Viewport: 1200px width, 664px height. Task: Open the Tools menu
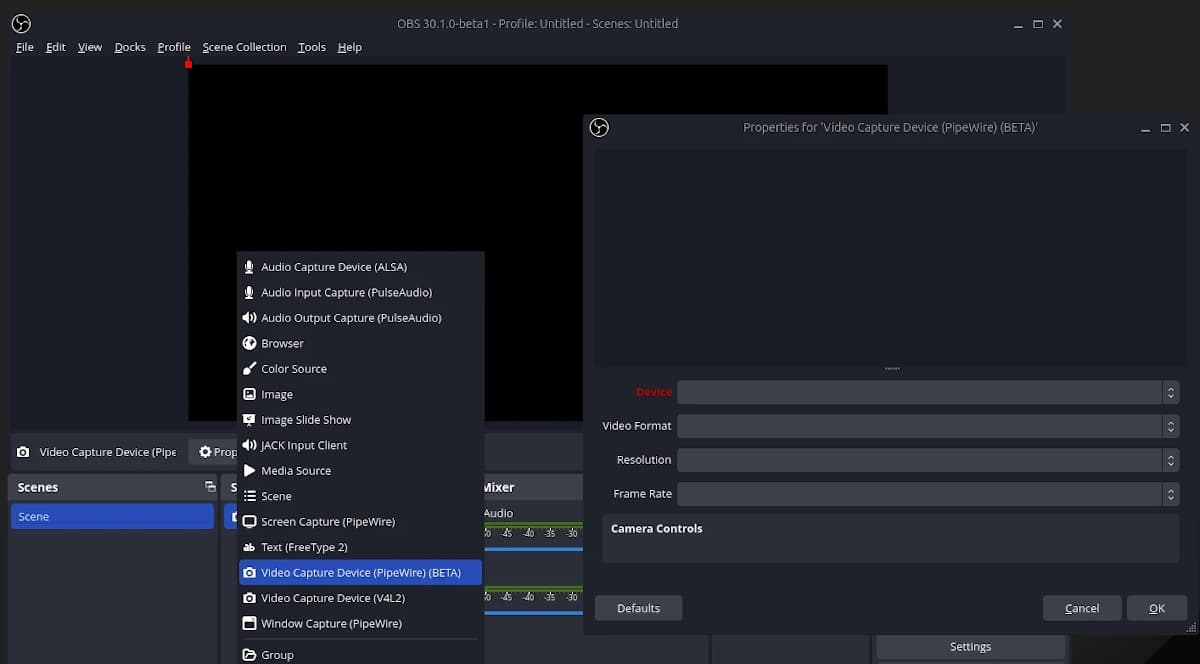(312, 47)
